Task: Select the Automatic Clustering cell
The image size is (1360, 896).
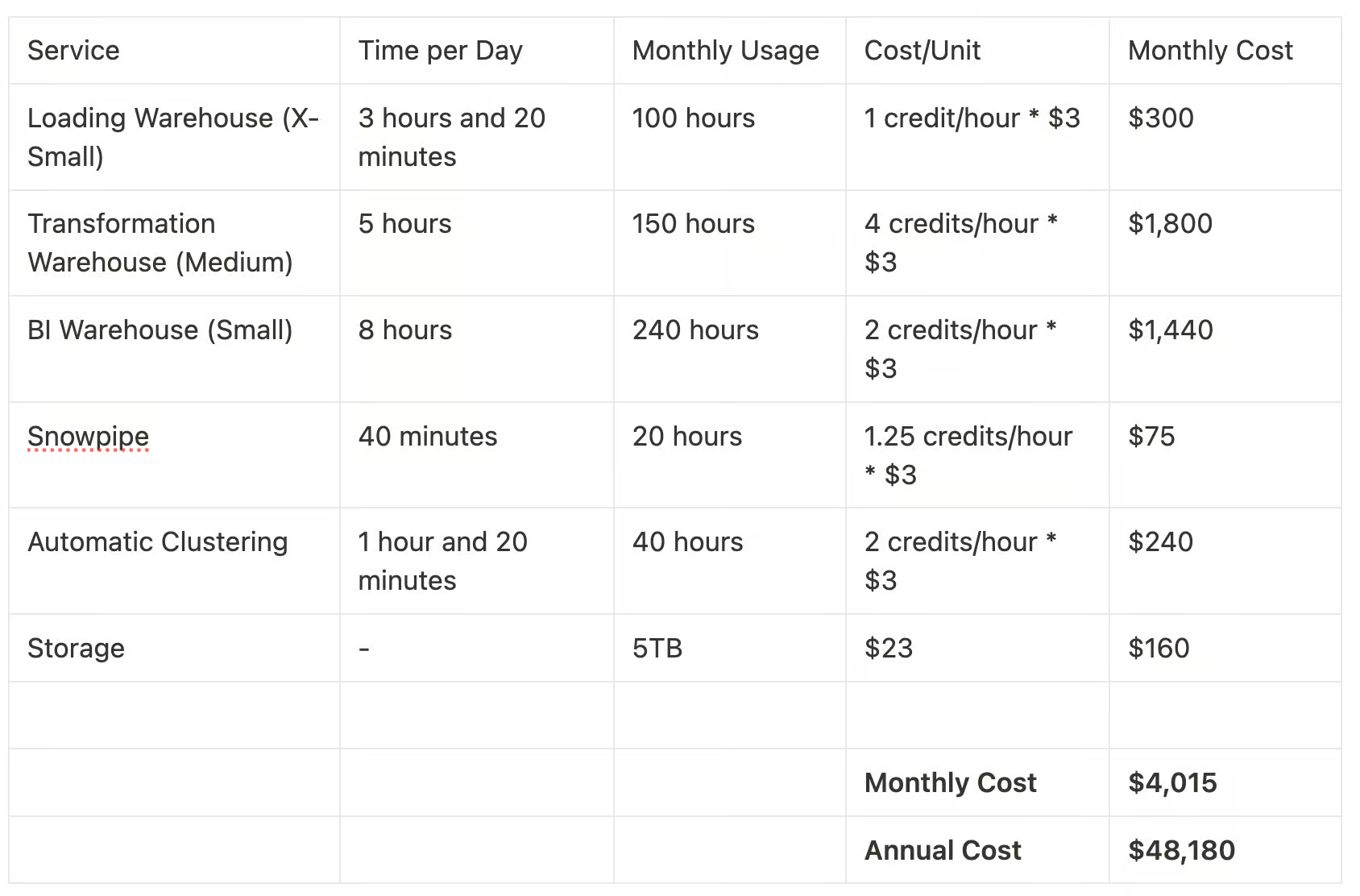Action: 174,561
